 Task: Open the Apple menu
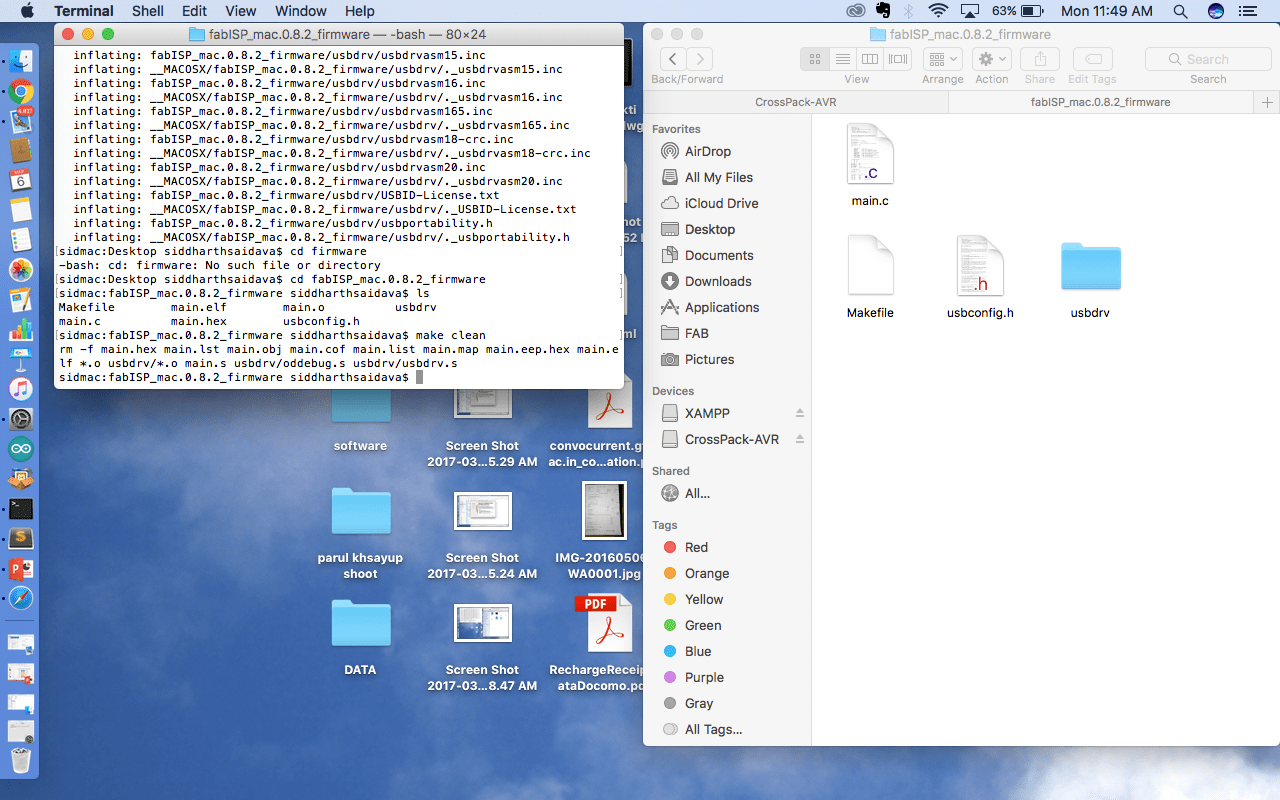[27, 11]
